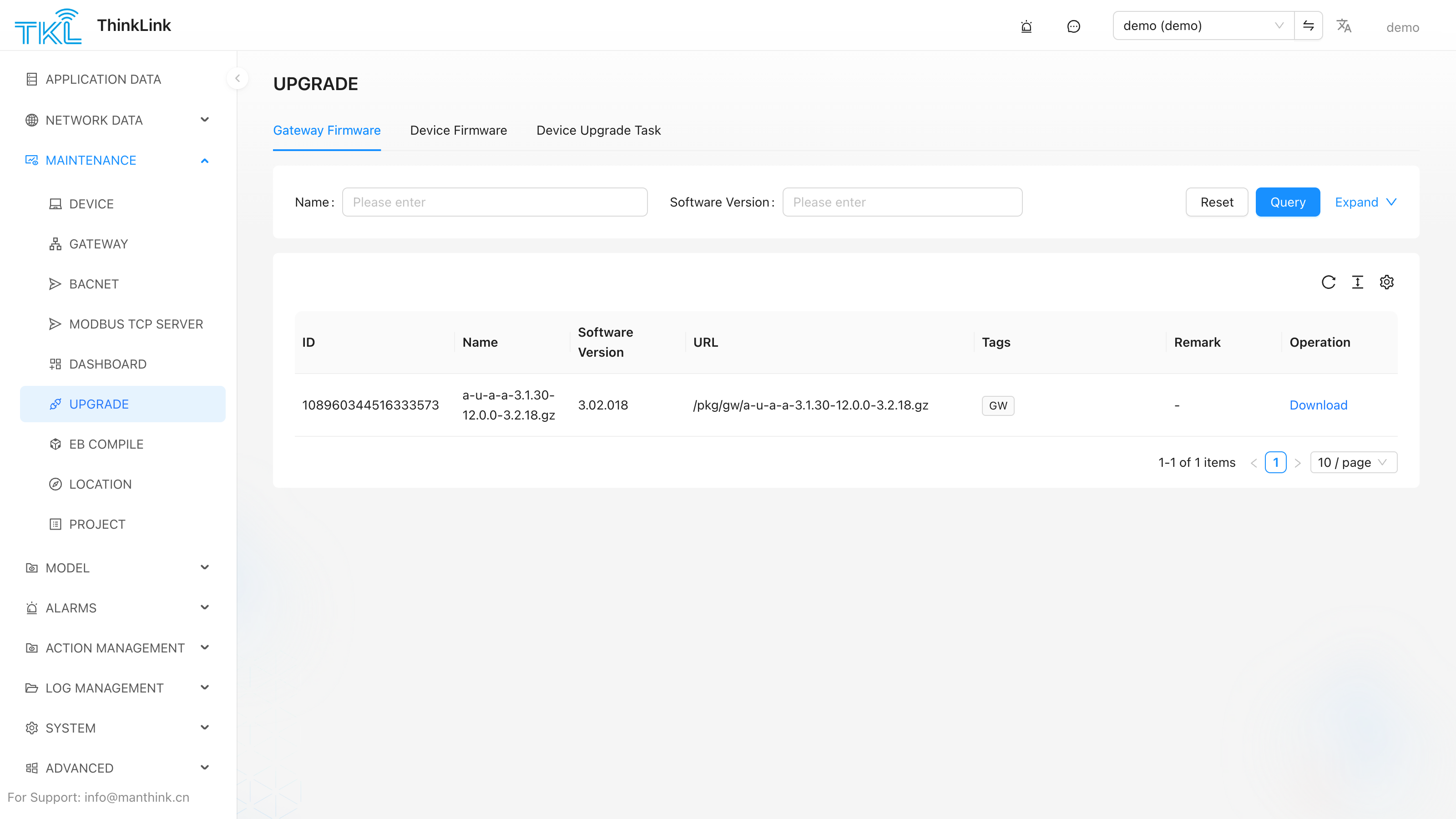Open the 10 / page size dropdown
1456x819 pixels.
click(x=1353, y=462)
